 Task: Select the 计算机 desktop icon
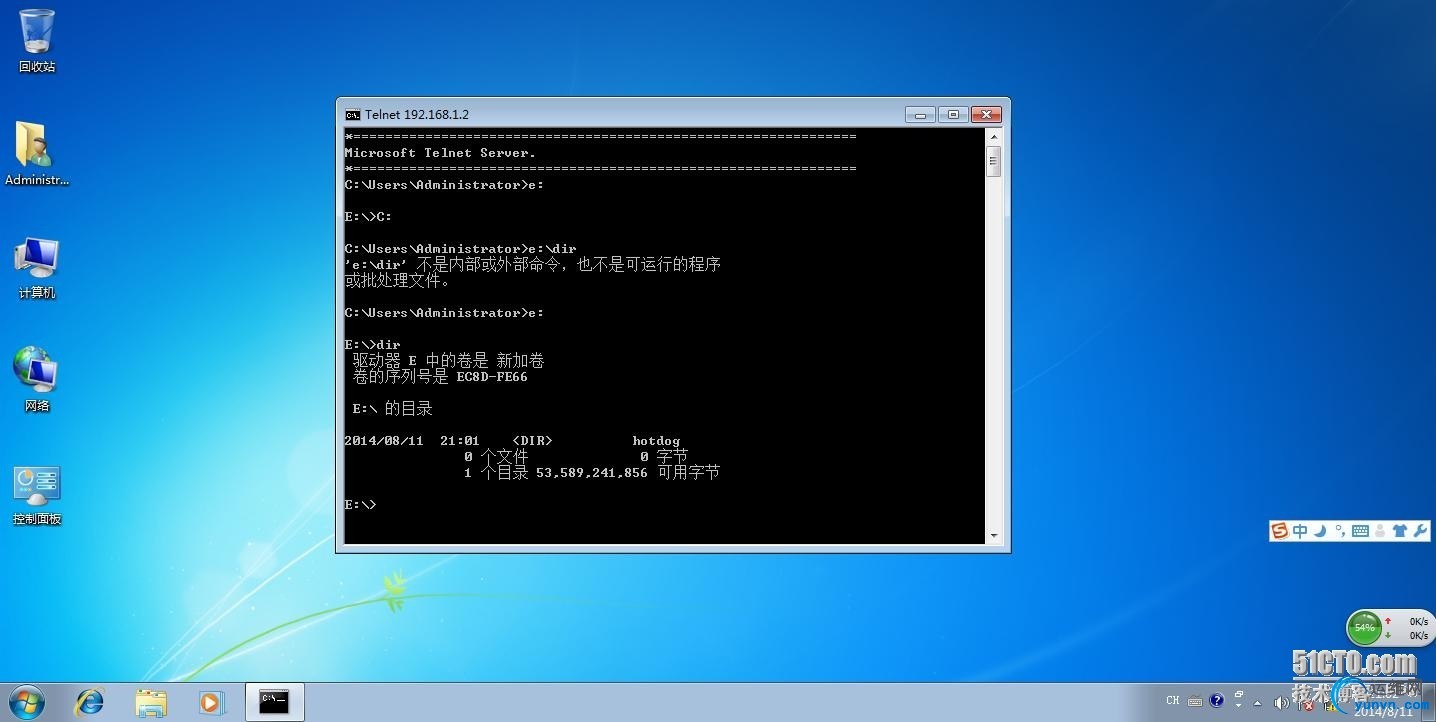(37, 268)
